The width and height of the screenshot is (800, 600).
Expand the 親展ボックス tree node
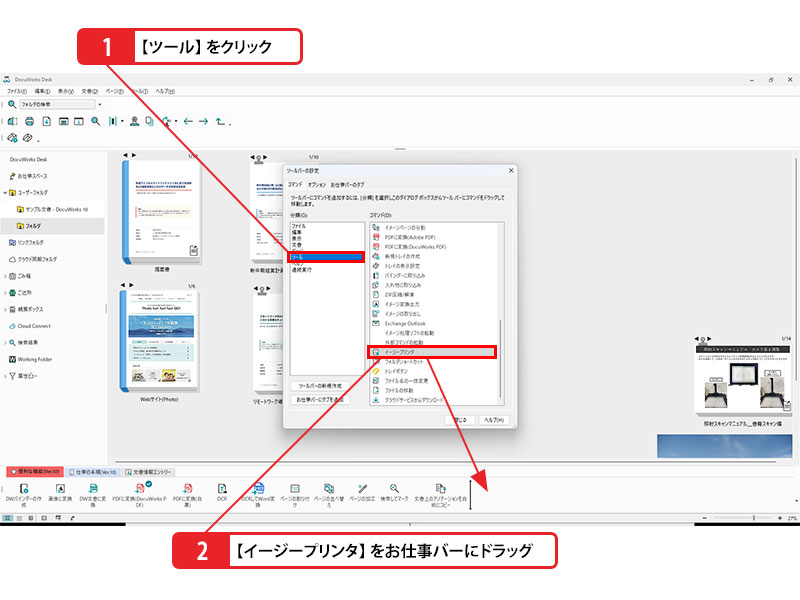point(5,309)
